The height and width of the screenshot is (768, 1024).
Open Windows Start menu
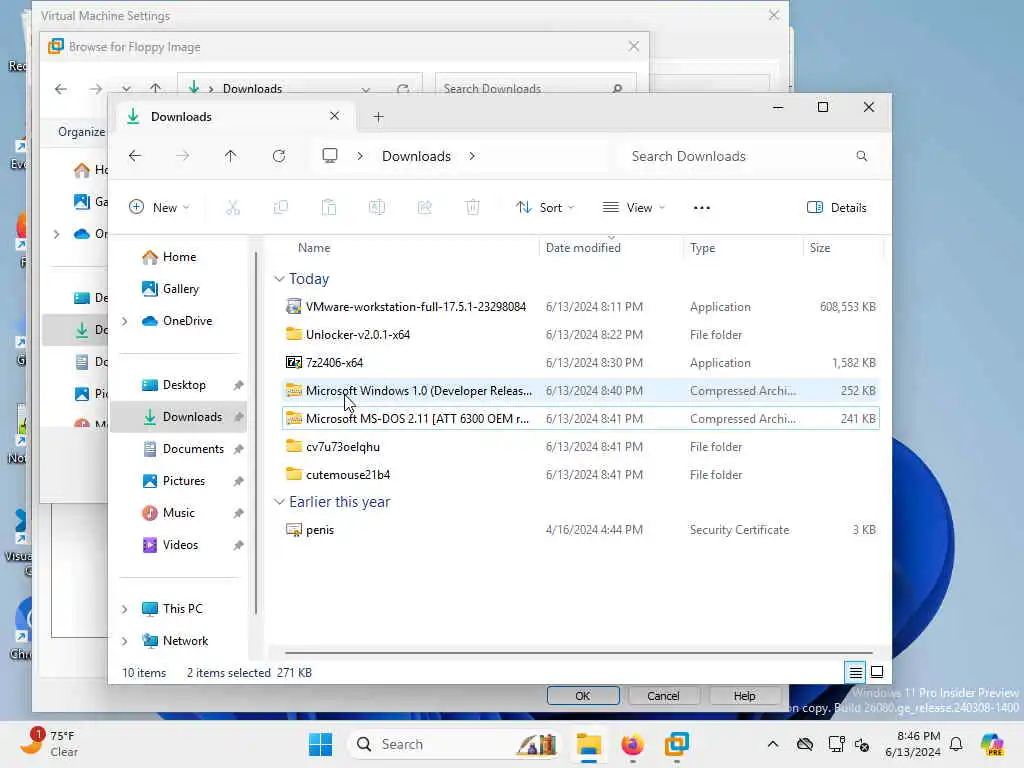[x=320, y=744]
